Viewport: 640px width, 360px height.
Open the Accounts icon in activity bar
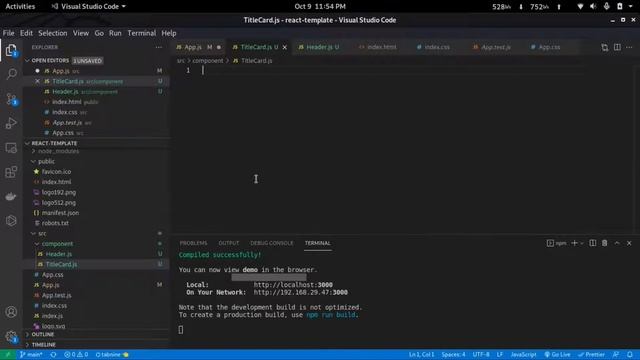click(x=11, y=312)
